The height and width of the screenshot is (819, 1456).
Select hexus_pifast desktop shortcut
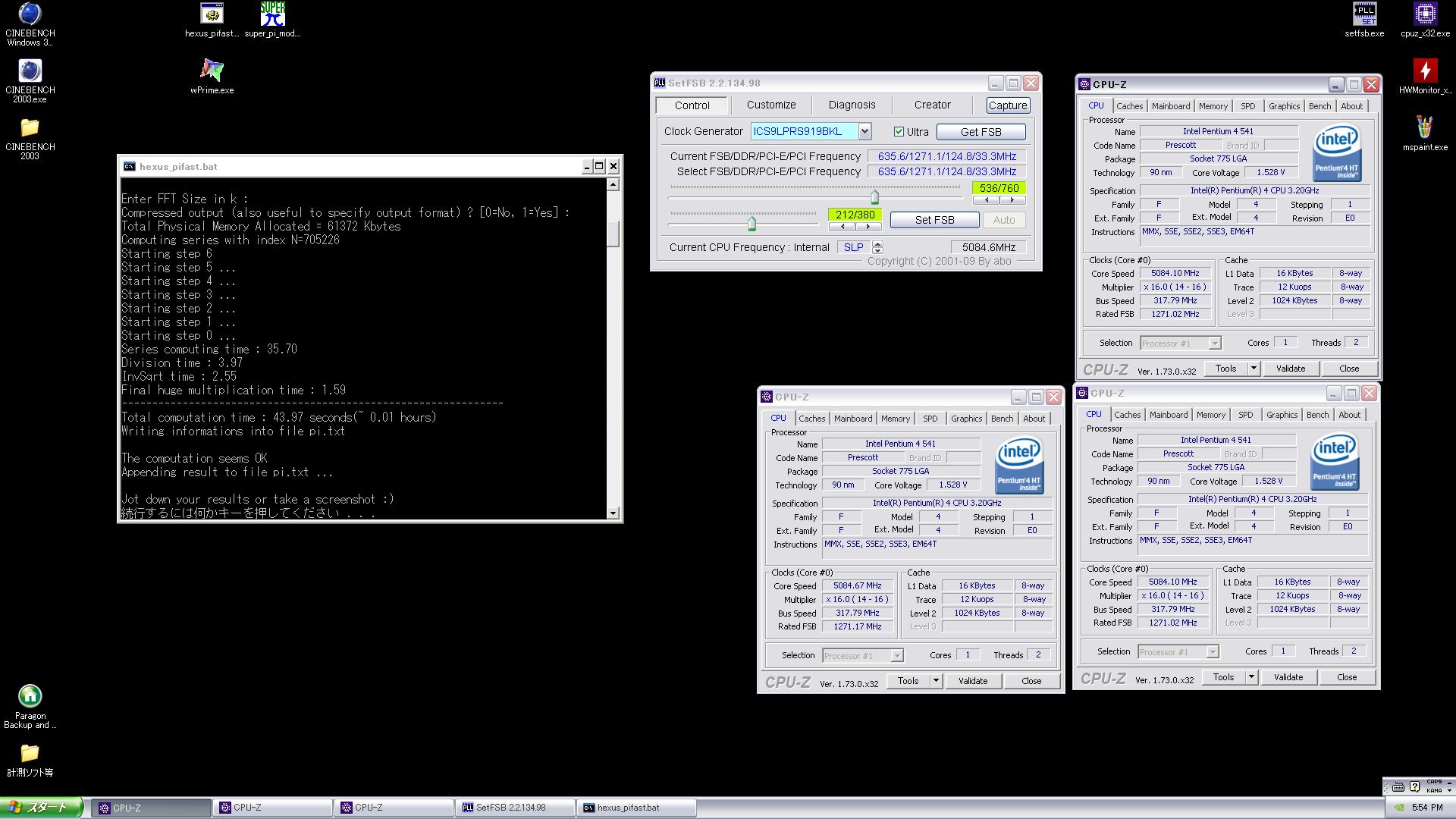pyautogui.click(x=212, y=20)
